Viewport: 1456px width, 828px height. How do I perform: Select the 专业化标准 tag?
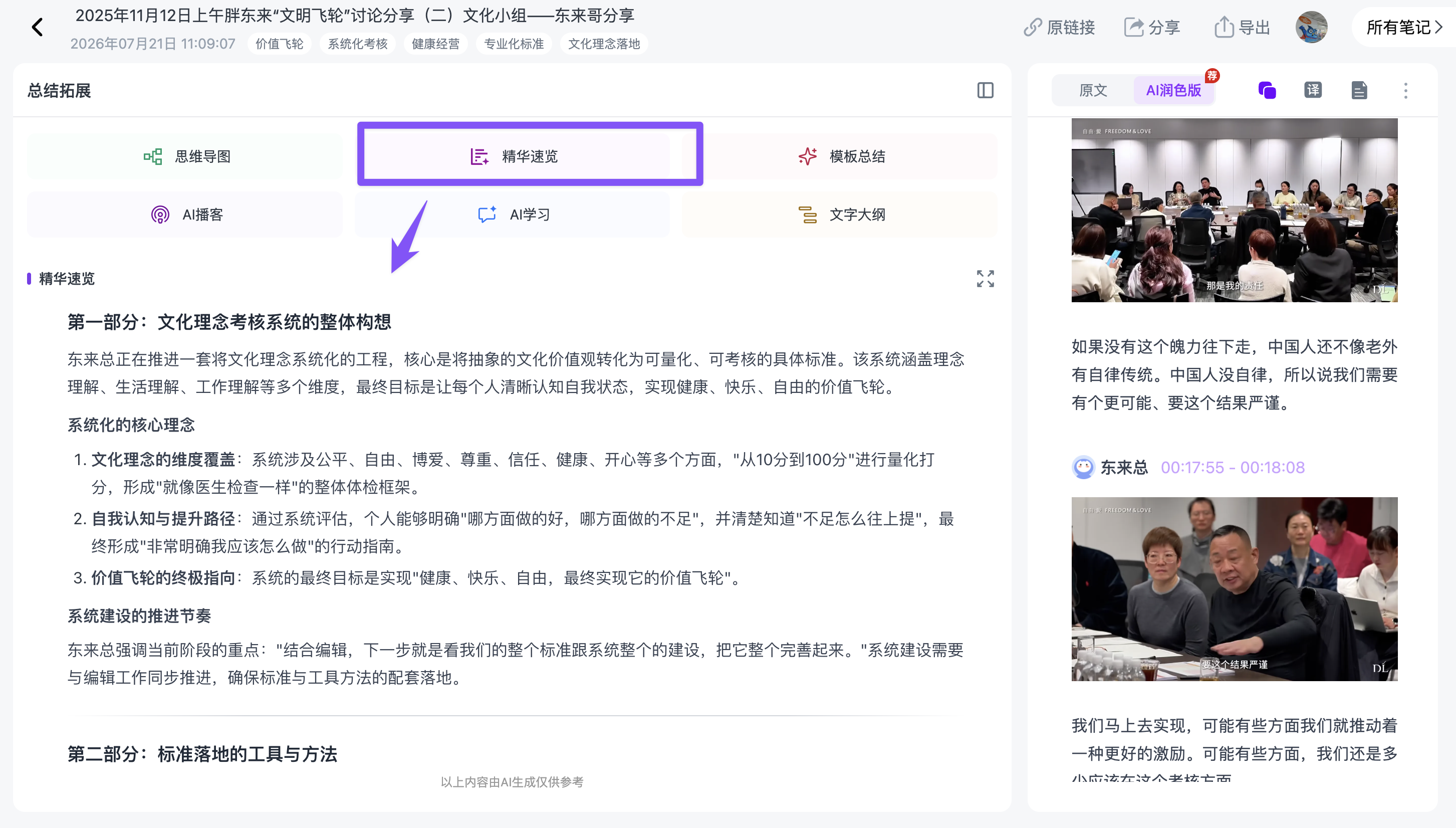514,44
